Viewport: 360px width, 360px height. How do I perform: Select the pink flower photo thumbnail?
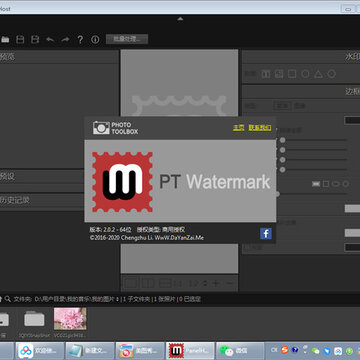[x=70, y=319]
